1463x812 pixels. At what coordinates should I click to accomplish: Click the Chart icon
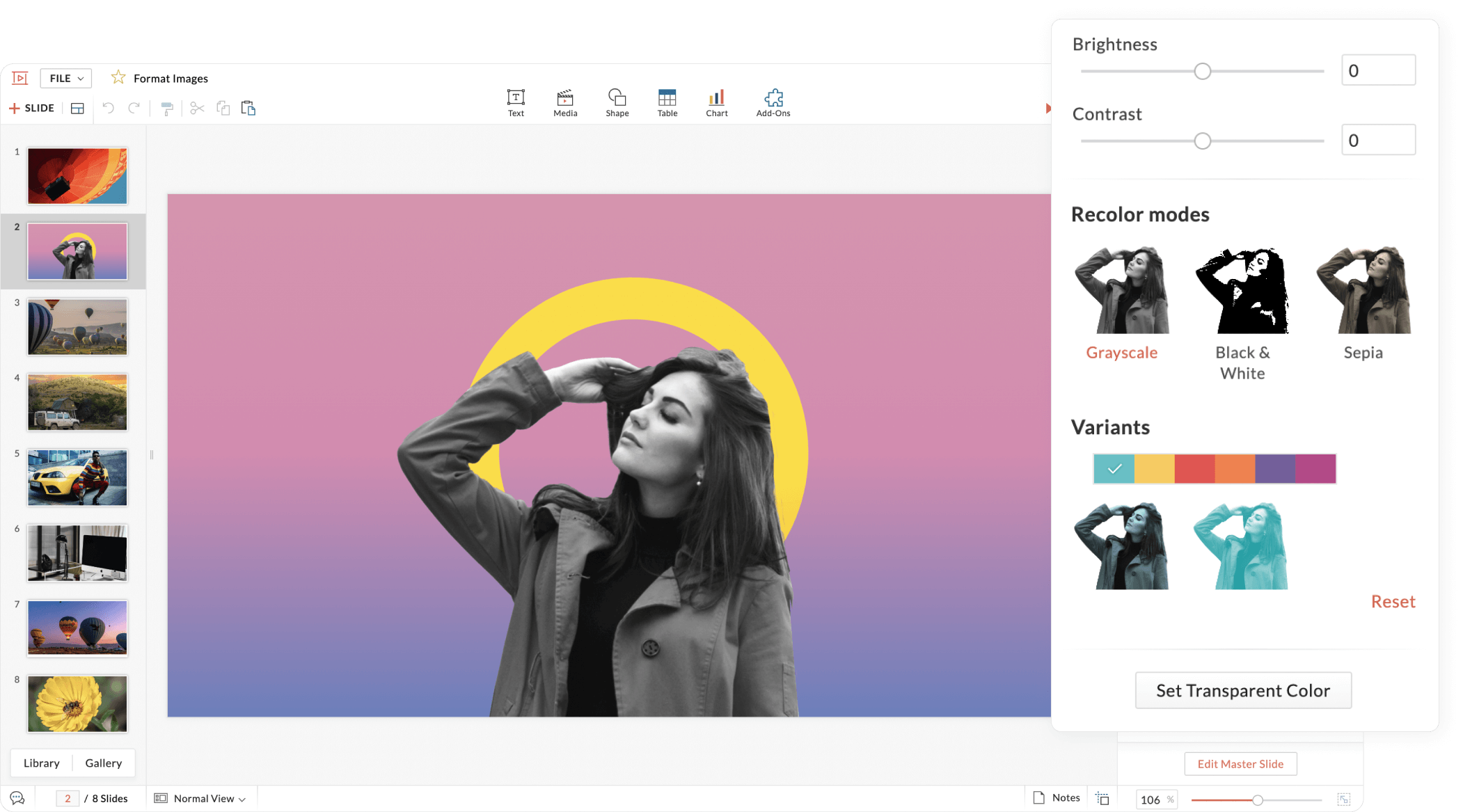click(x=716, y=97)
